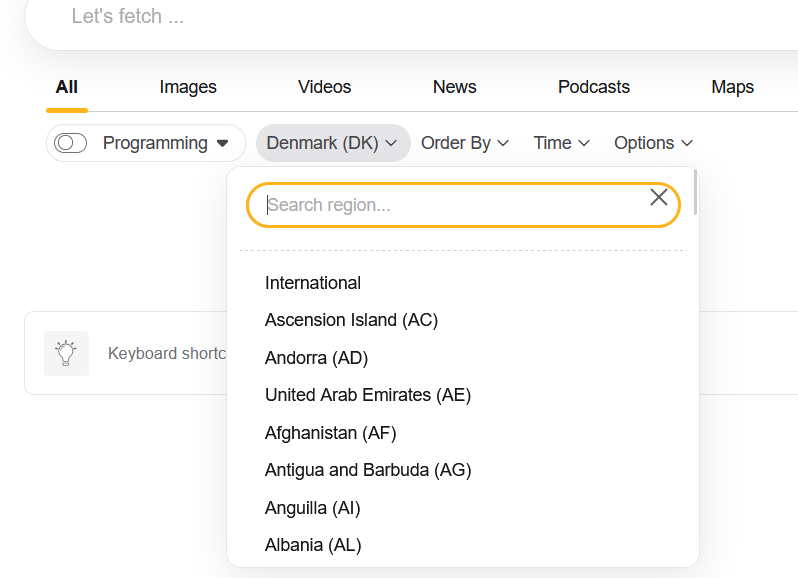Select Anguilla (AI) region
This screenshot has width=798, height=578.
tap(312, 508)
